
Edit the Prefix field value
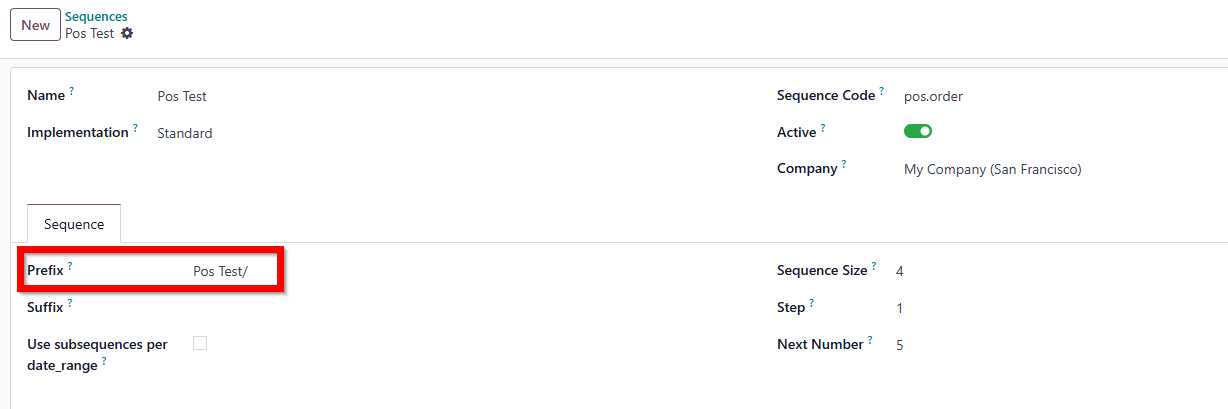tap(220, 271)
